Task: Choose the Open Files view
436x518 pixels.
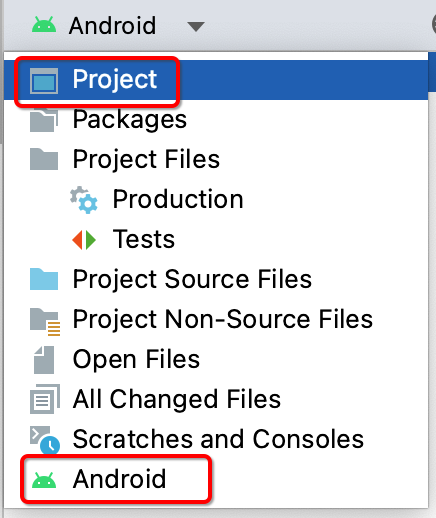Action: pyautogui.click(x=216, y=359)
